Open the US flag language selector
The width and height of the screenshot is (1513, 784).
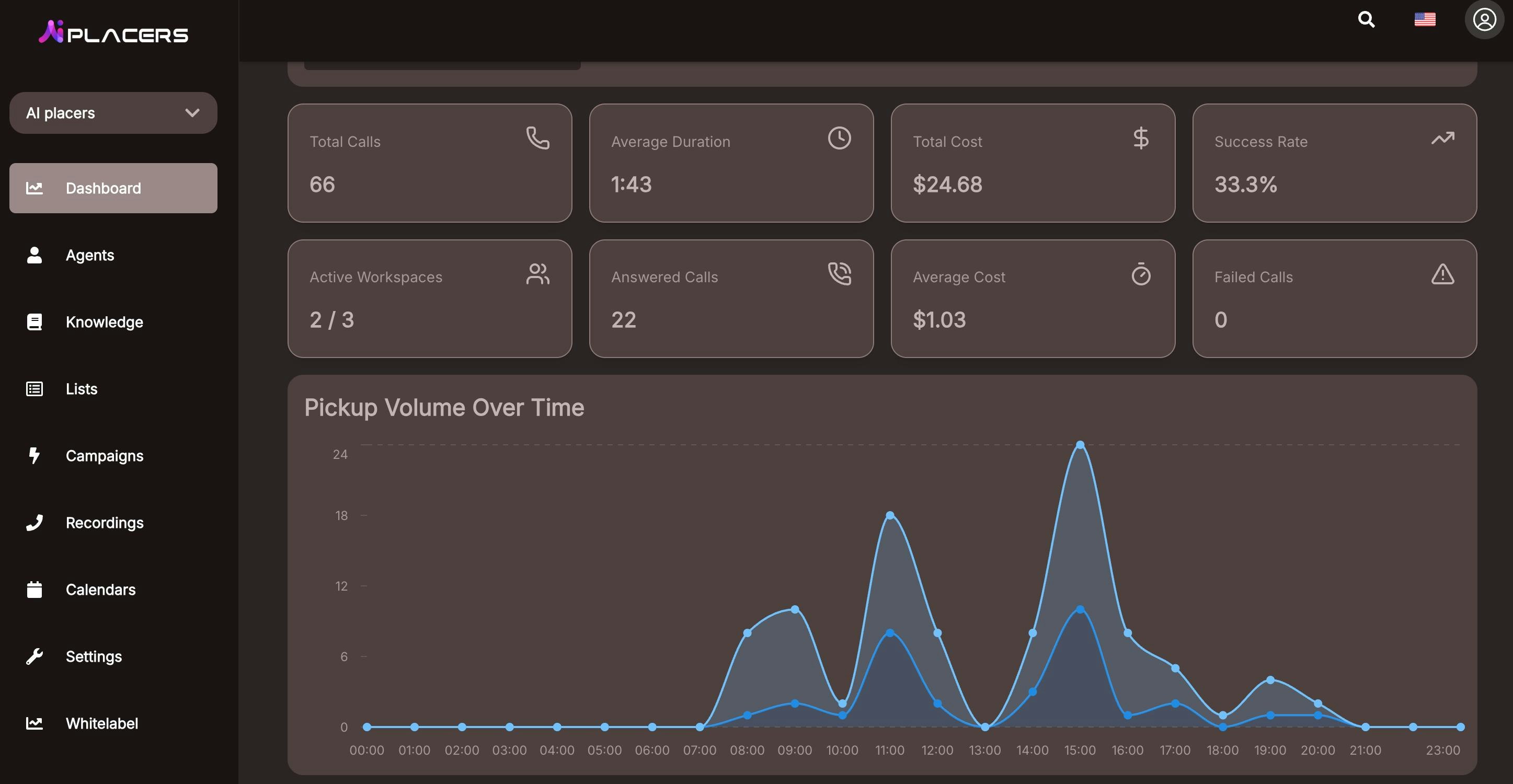pyautogui.click(x=1424, y=19)
